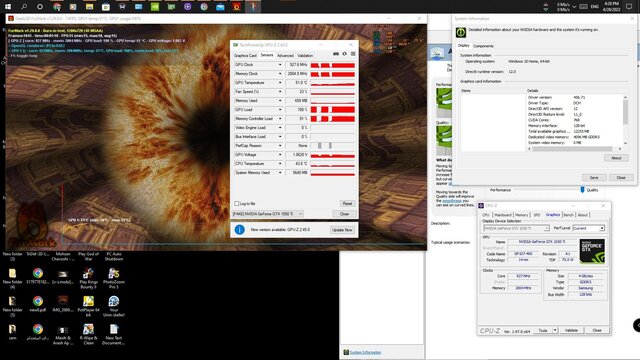Click the NVIDIA logo in System Information header
640x360 pixels.
[461, 32]
